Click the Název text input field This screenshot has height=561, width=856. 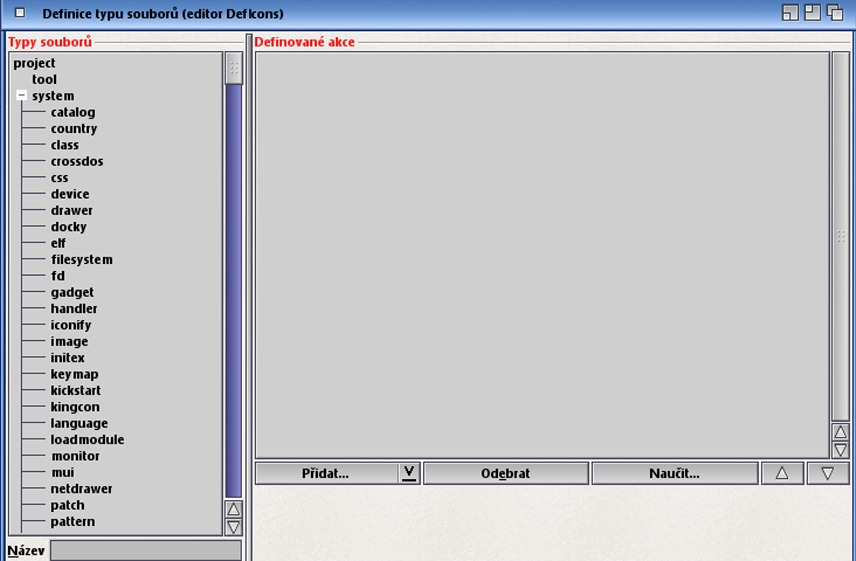click(x=146, y=550)
